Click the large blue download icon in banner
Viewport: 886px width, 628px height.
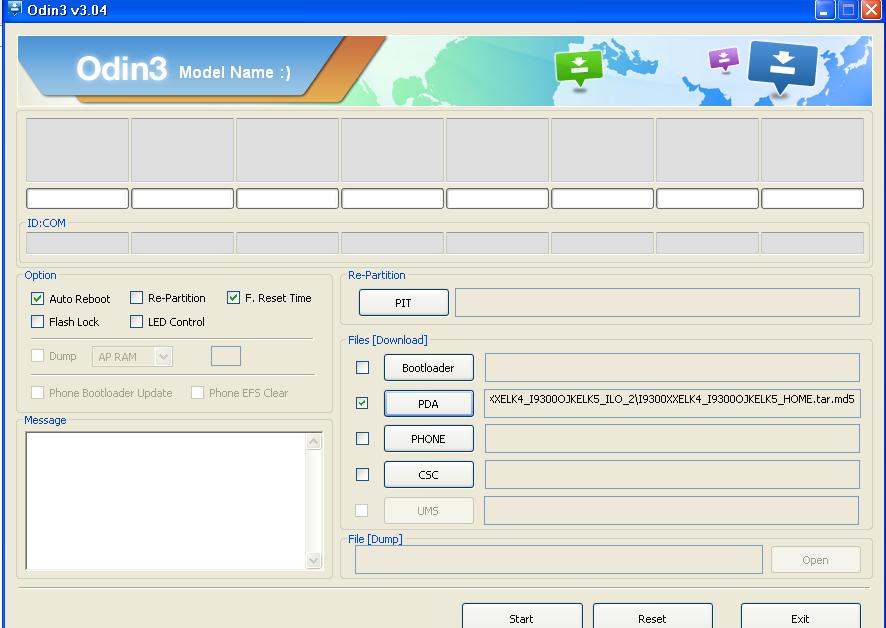click(783, 66)
